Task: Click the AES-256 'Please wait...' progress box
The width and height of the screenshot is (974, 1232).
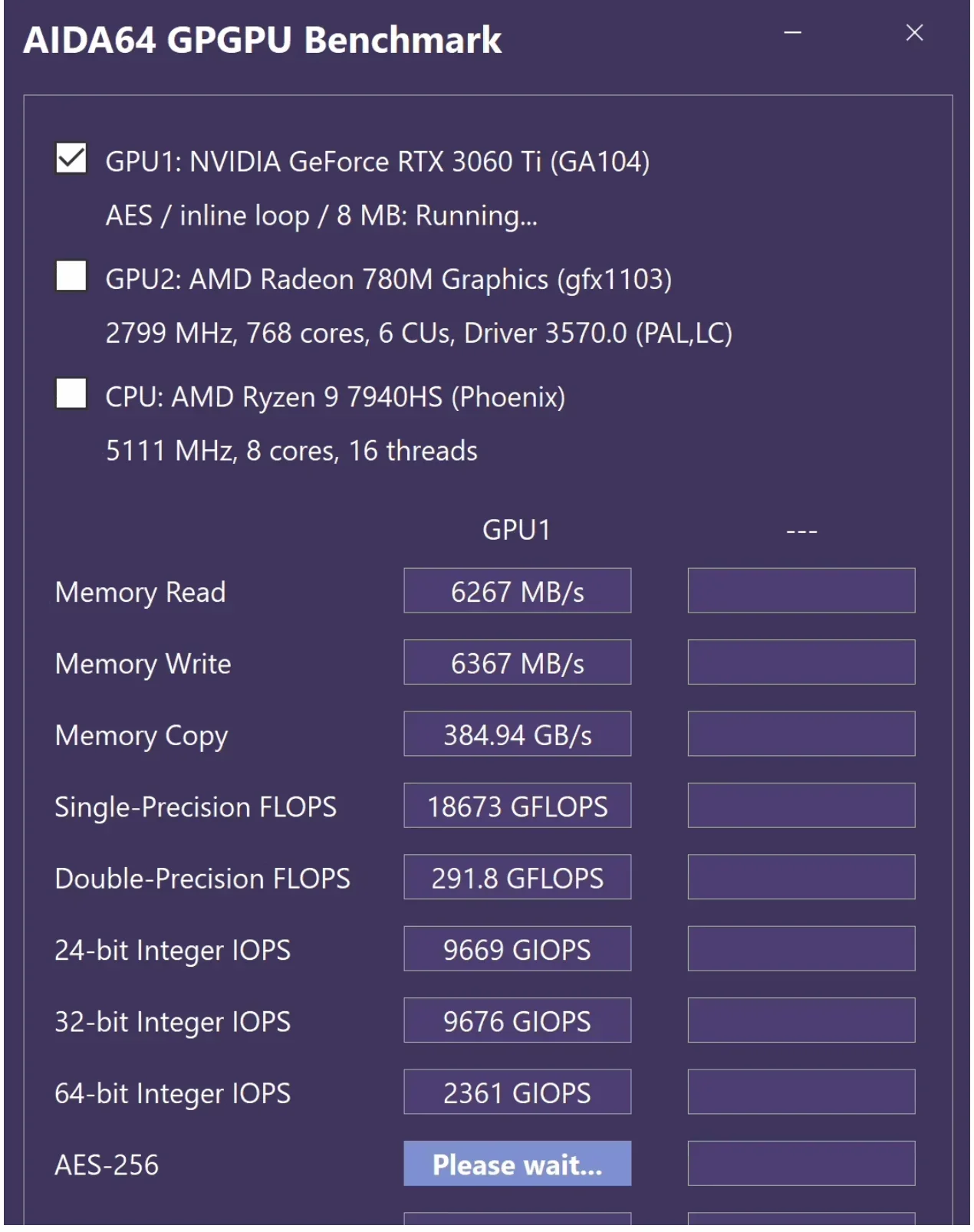Action: 517,1165
